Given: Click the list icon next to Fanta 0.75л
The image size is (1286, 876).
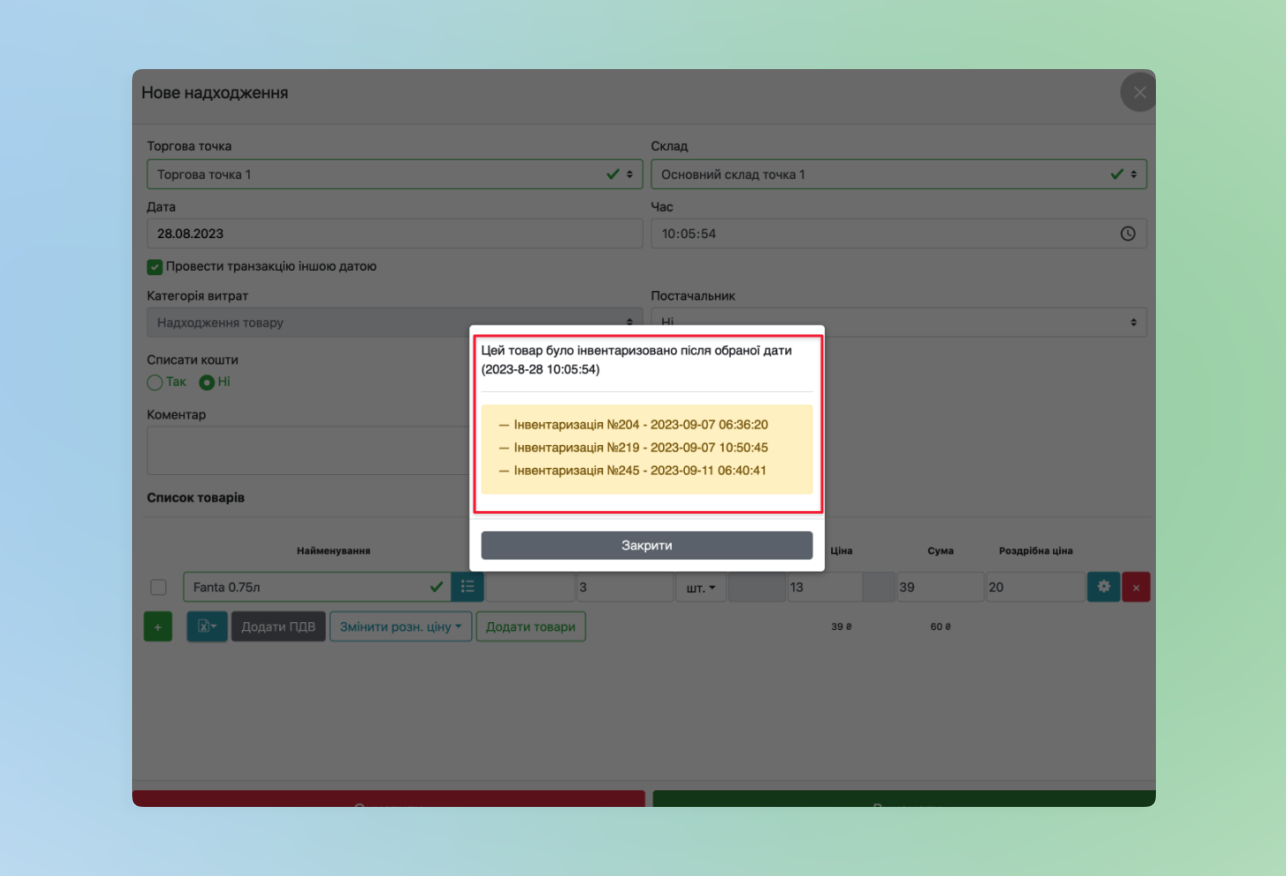Looking at the screenshot, I should 467,587.
